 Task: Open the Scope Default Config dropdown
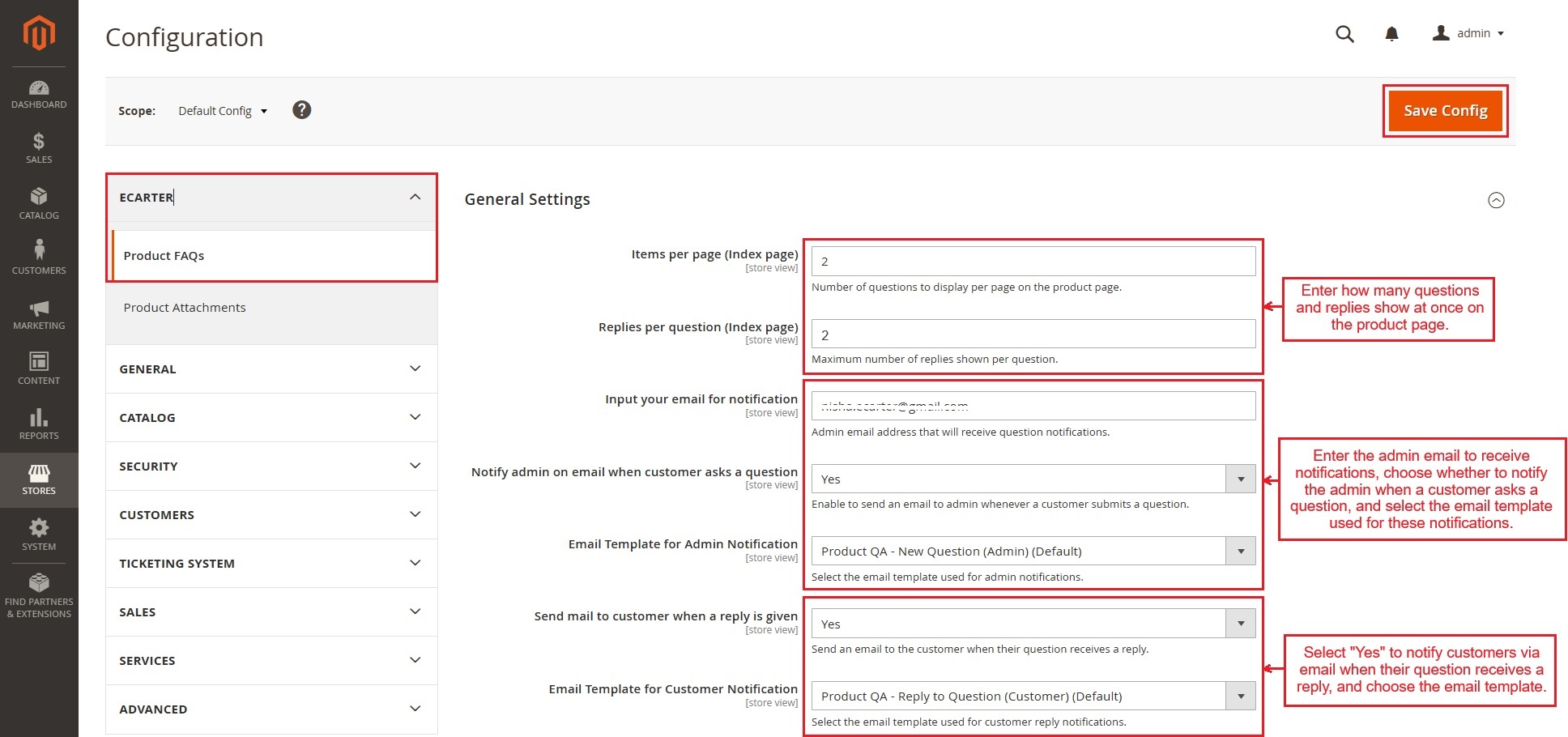tap(223, 111)
